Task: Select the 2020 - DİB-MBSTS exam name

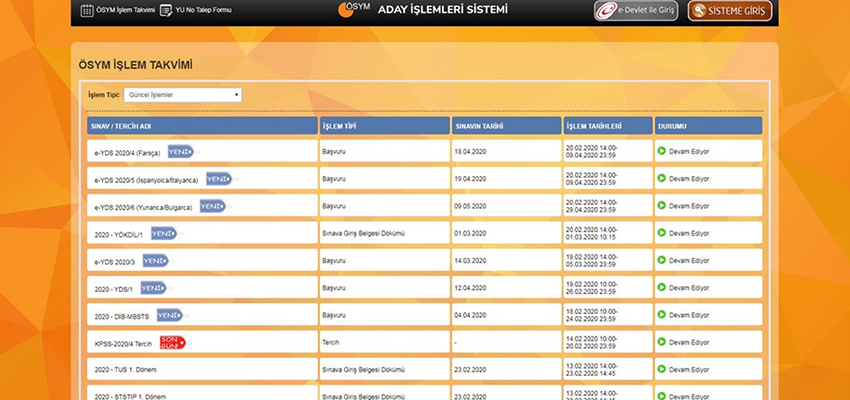Action: [x=121, y=317]
